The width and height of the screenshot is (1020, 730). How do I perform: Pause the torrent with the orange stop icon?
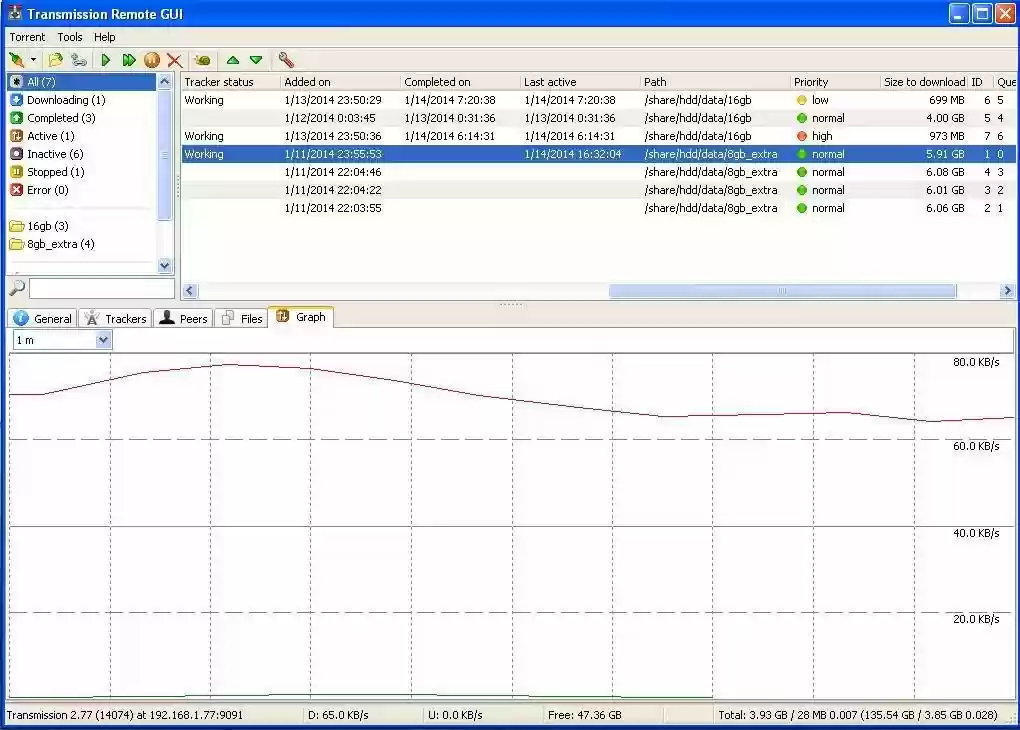pyautogui.click(x=152, y=61)
